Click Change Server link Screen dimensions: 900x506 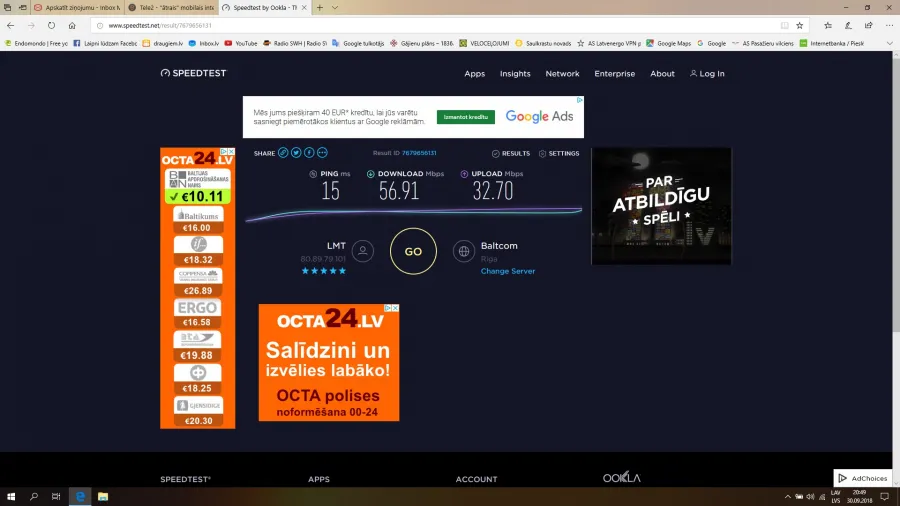(508, 271)
